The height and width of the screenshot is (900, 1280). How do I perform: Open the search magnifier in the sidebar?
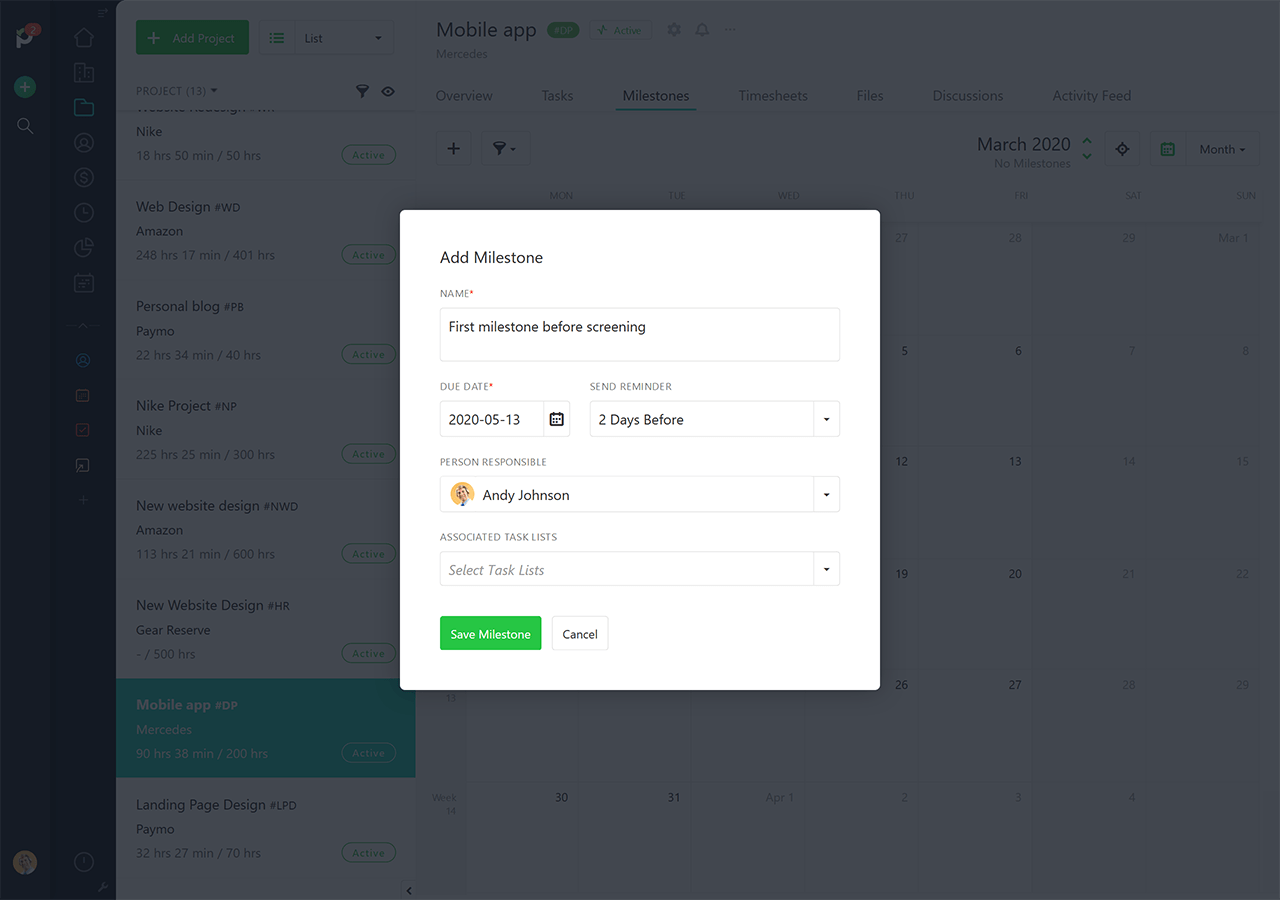coord(25,126)
